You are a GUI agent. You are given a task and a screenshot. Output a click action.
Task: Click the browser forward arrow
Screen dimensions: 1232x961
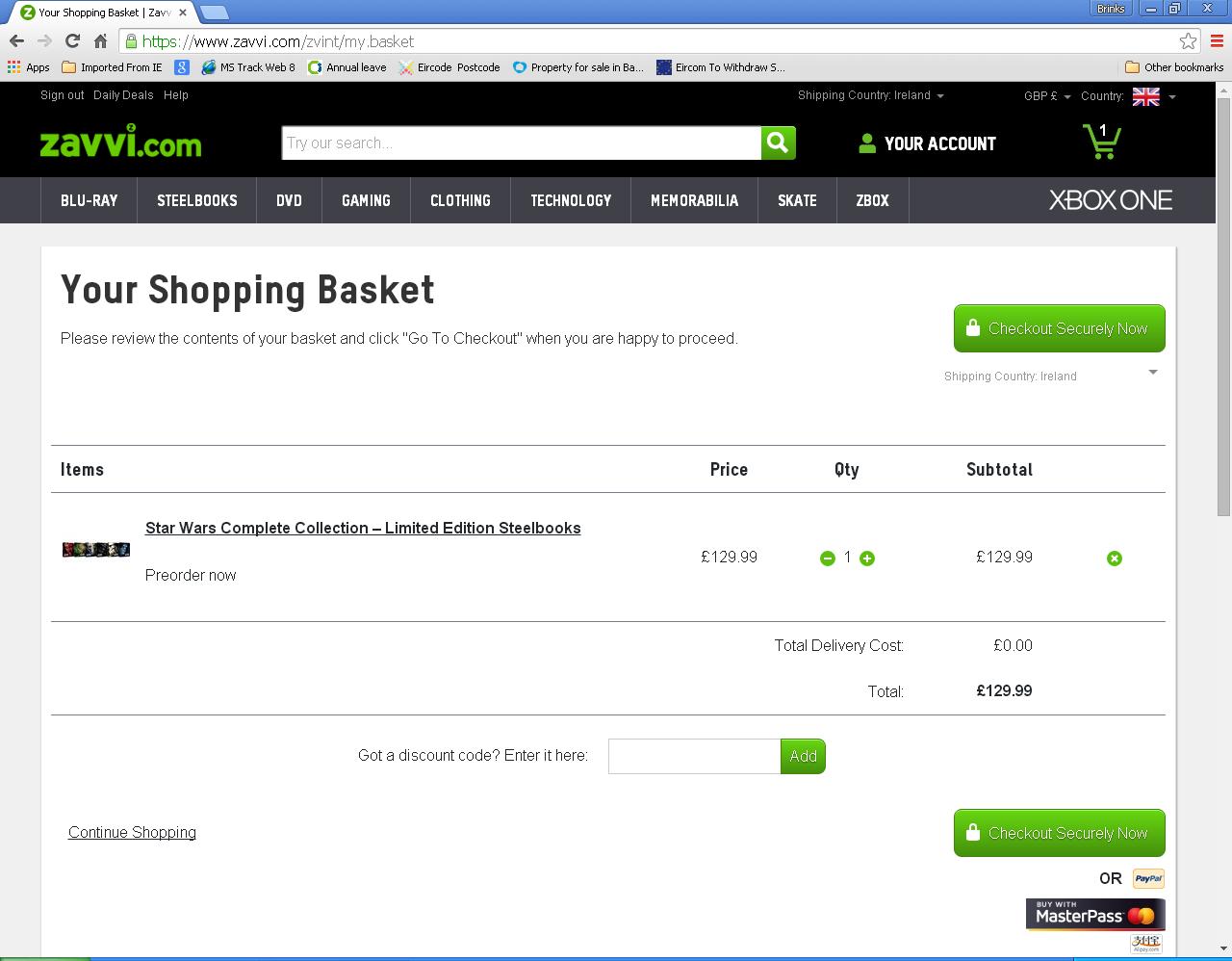(x=44, y=40)
